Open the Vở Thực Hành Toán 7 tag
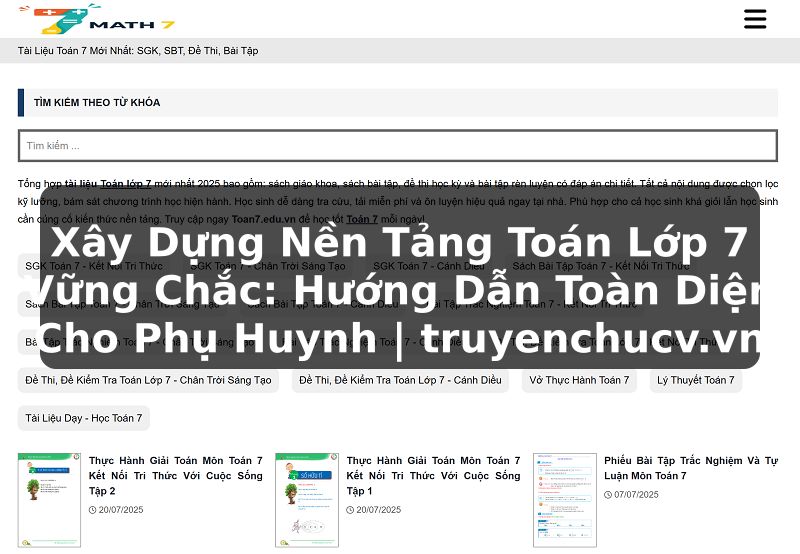The image size is (800, 554). pos(579,380)
